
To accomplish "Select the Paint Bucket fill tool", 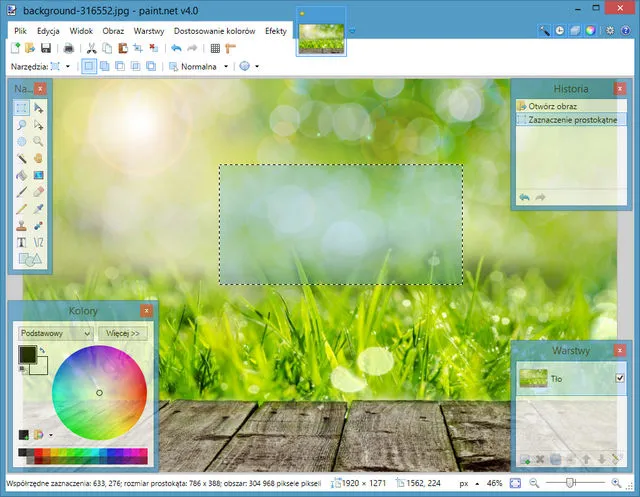I will click(x=22, y=175).
